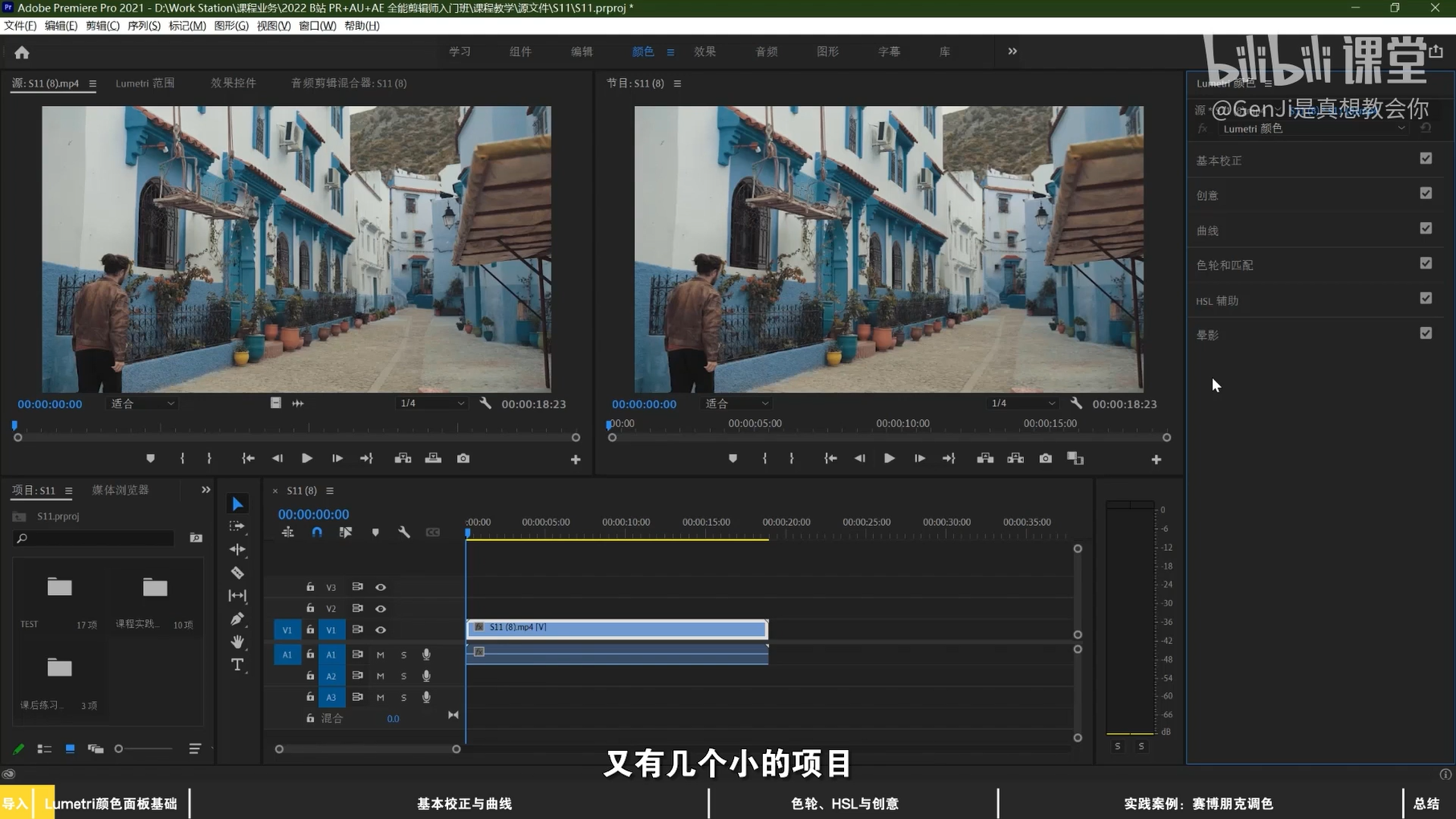The width and height of the screenshot is (1456, 819).
Task: Click Extract button in program monitor
Action: click(1016, 458)
